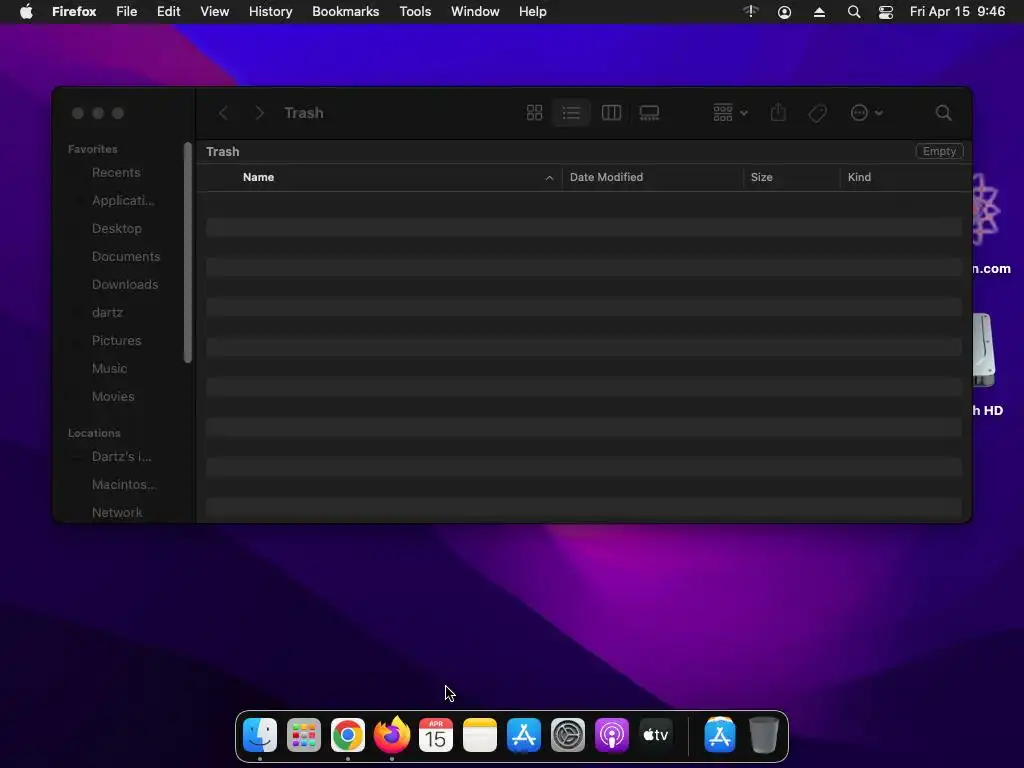Screen dimensions: 1024x768
Task: Switch Finder to list view
Action: 571,113
